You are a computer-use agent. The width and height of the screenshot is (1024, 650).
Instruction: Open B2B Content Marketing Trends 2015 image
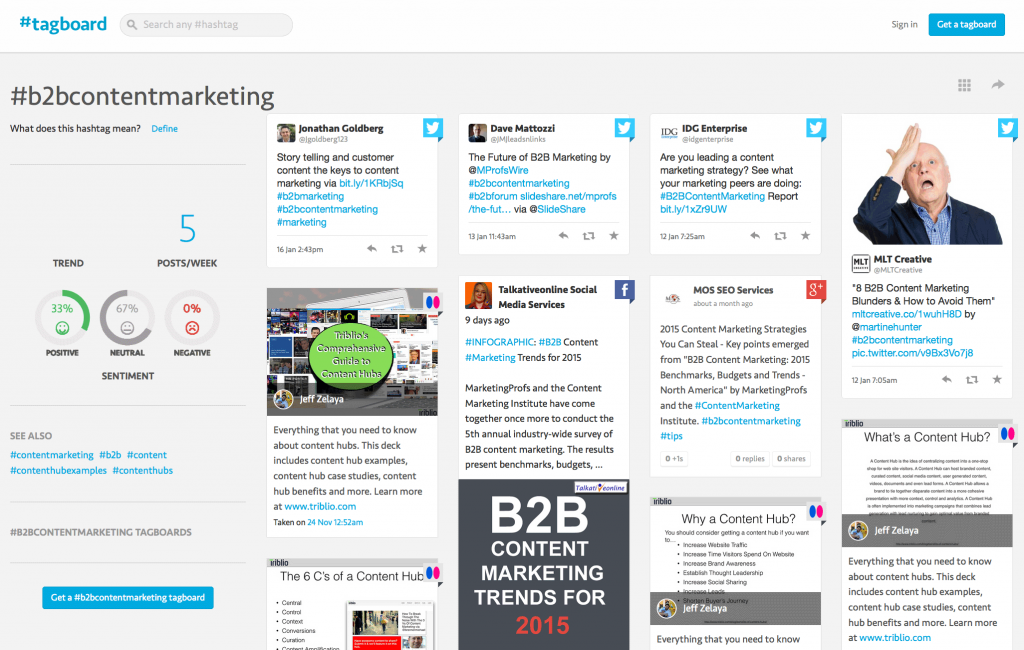point(544,564)
